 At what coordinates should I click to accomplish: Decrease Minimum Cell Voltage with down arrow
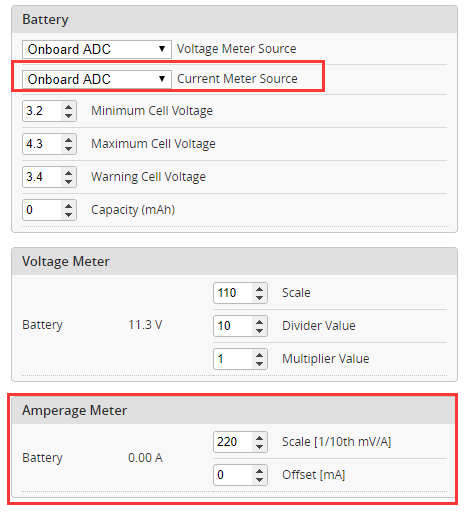(x=69, y=116)
